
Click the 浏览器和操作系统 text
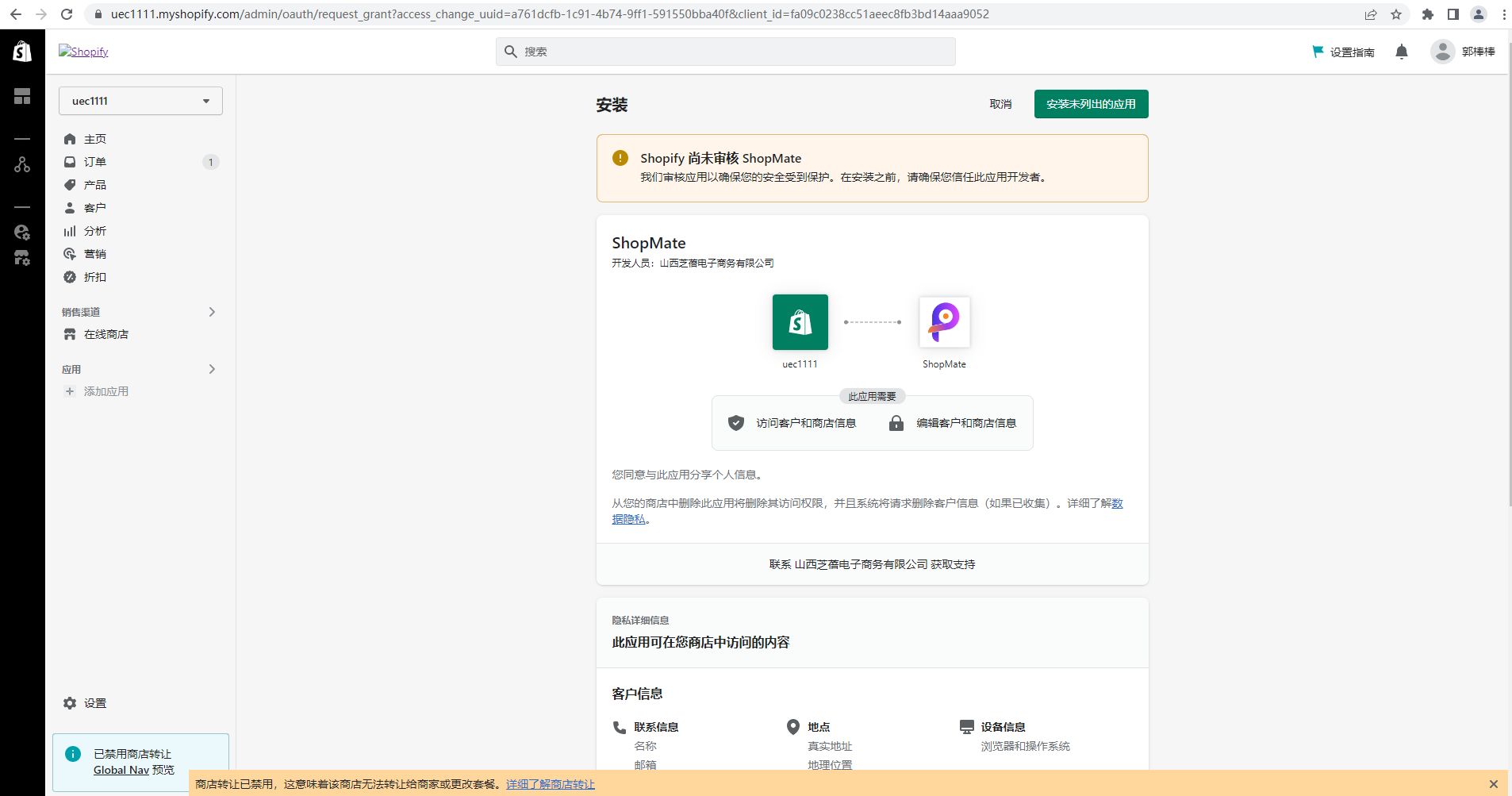pyautogui.click(x=1025, y=746)
